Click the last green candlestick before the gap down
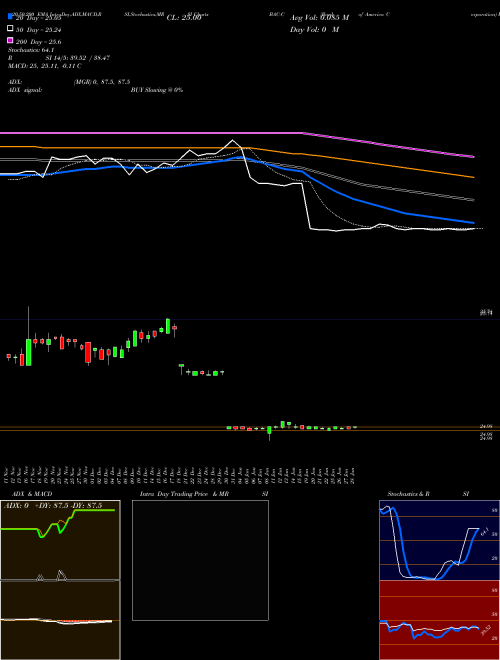This screenshot has height=660, width=500. (x=168, y=326)
